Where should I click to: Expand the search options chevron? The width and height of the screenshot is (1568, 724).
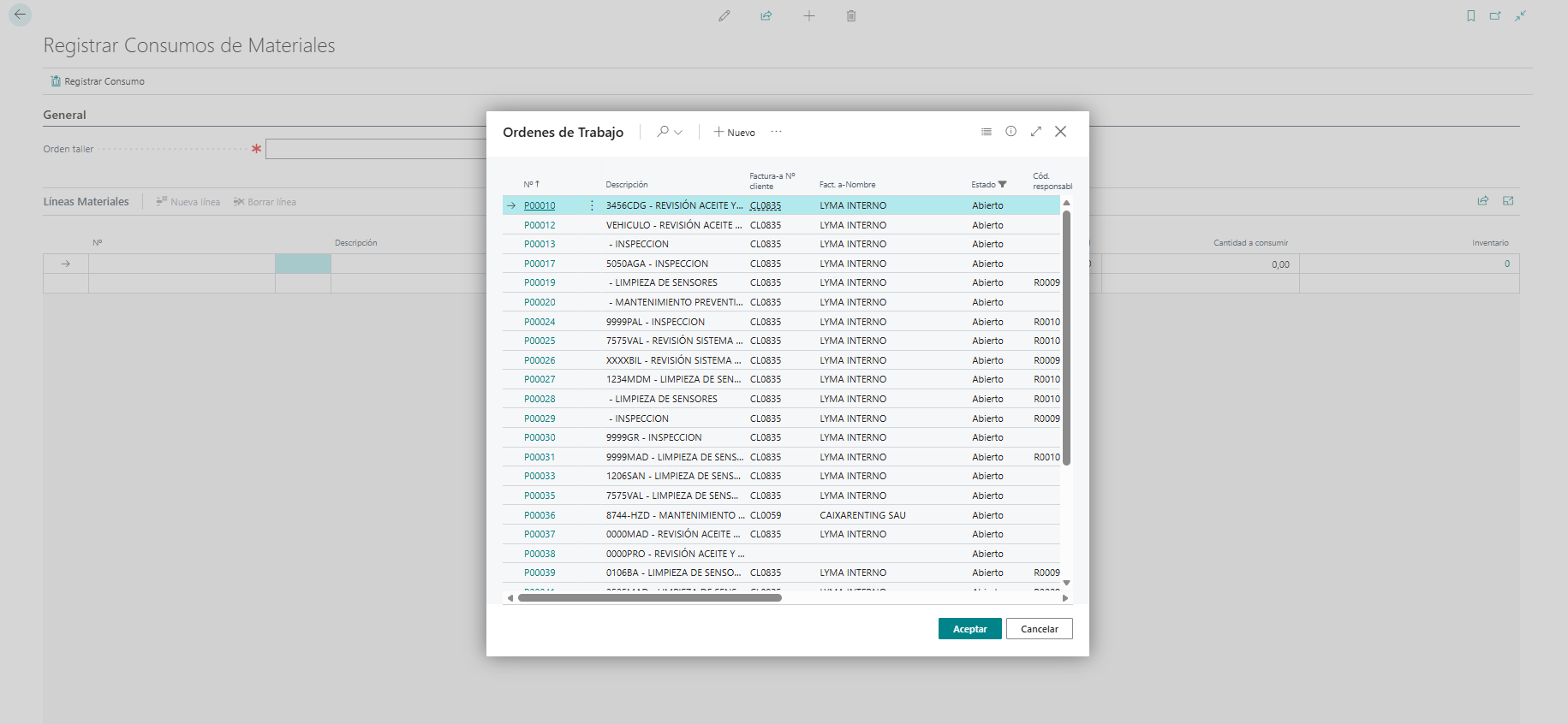click(x=678, y=133)
